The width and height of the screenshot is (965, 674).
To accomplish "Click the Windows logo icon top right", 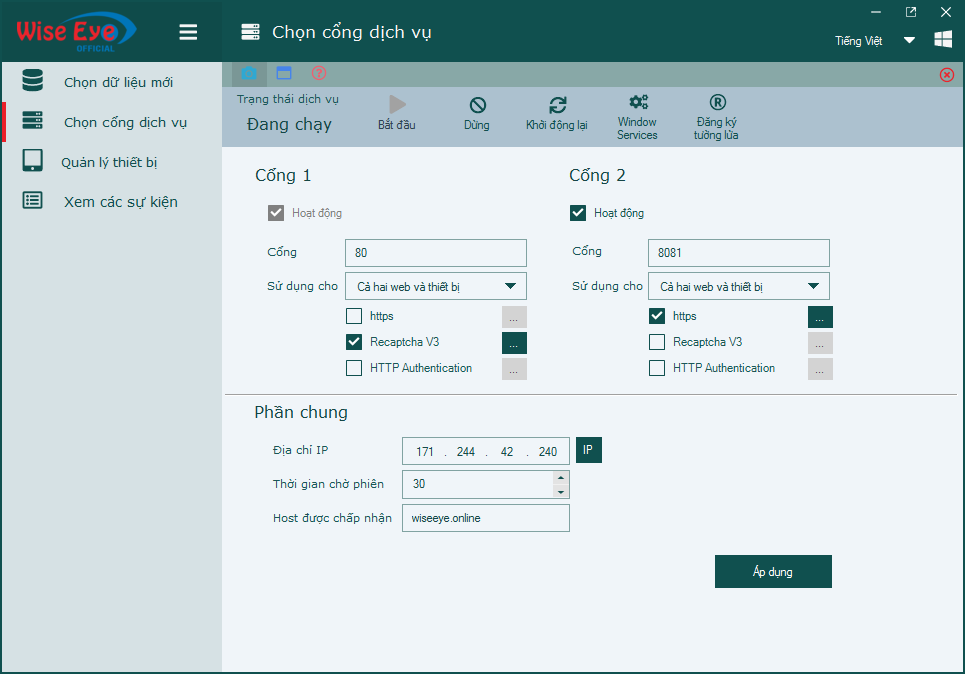I will (x=941, y=39).
